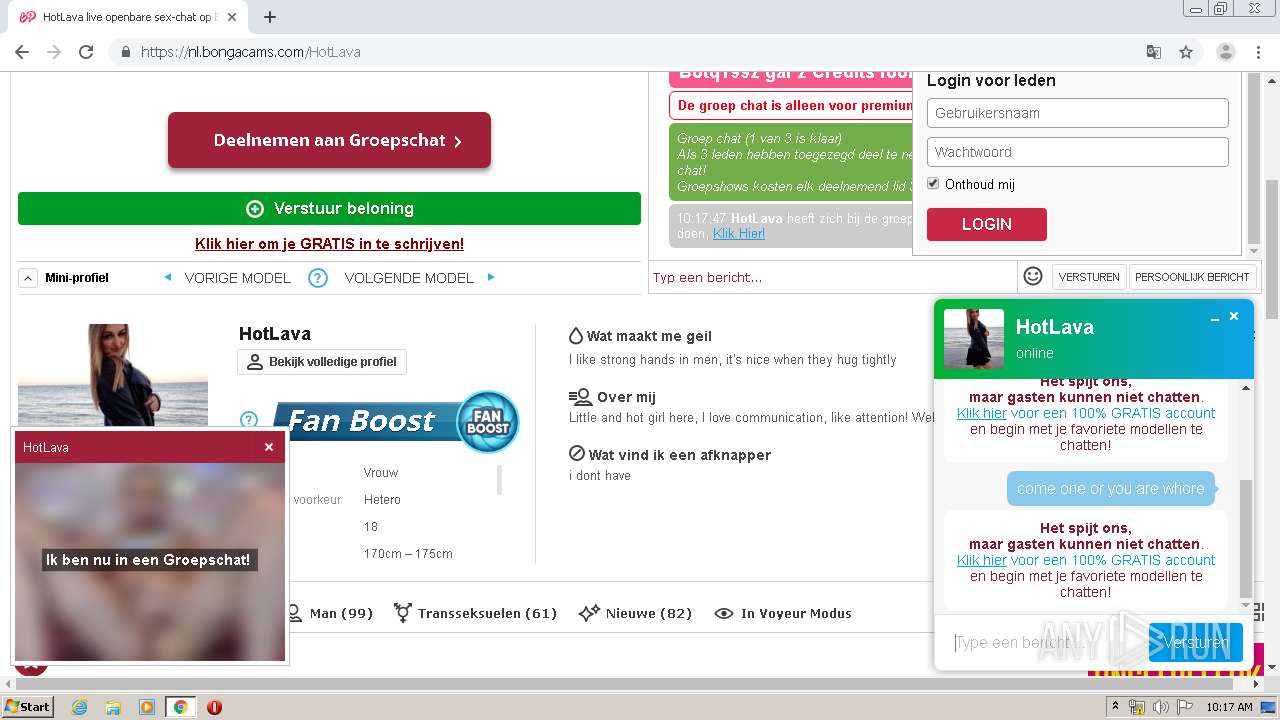
Task: Click the blue Versturen widget button
Action: (x=1195, y=642)
